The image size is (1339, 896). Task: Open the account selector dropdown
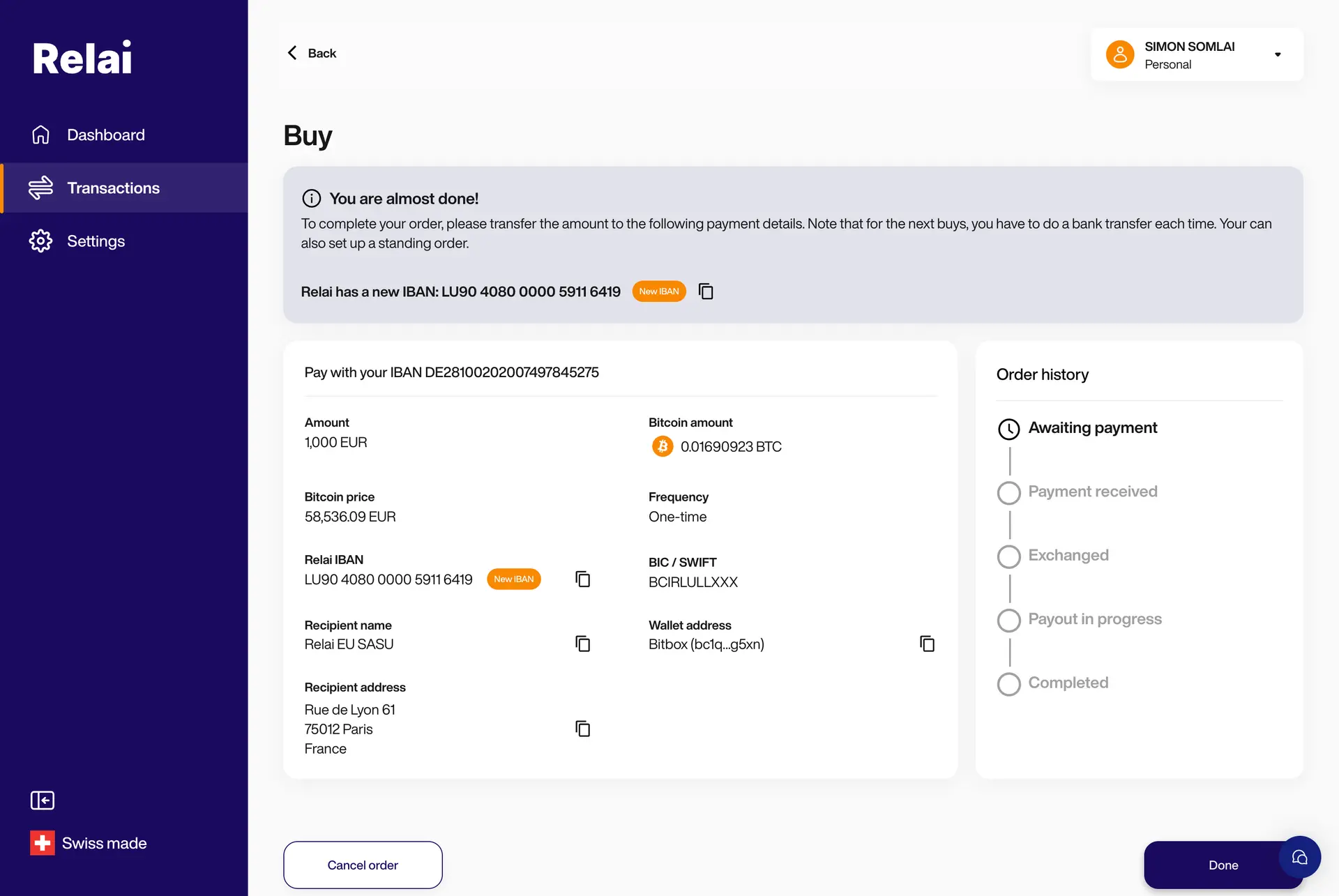1278,54
